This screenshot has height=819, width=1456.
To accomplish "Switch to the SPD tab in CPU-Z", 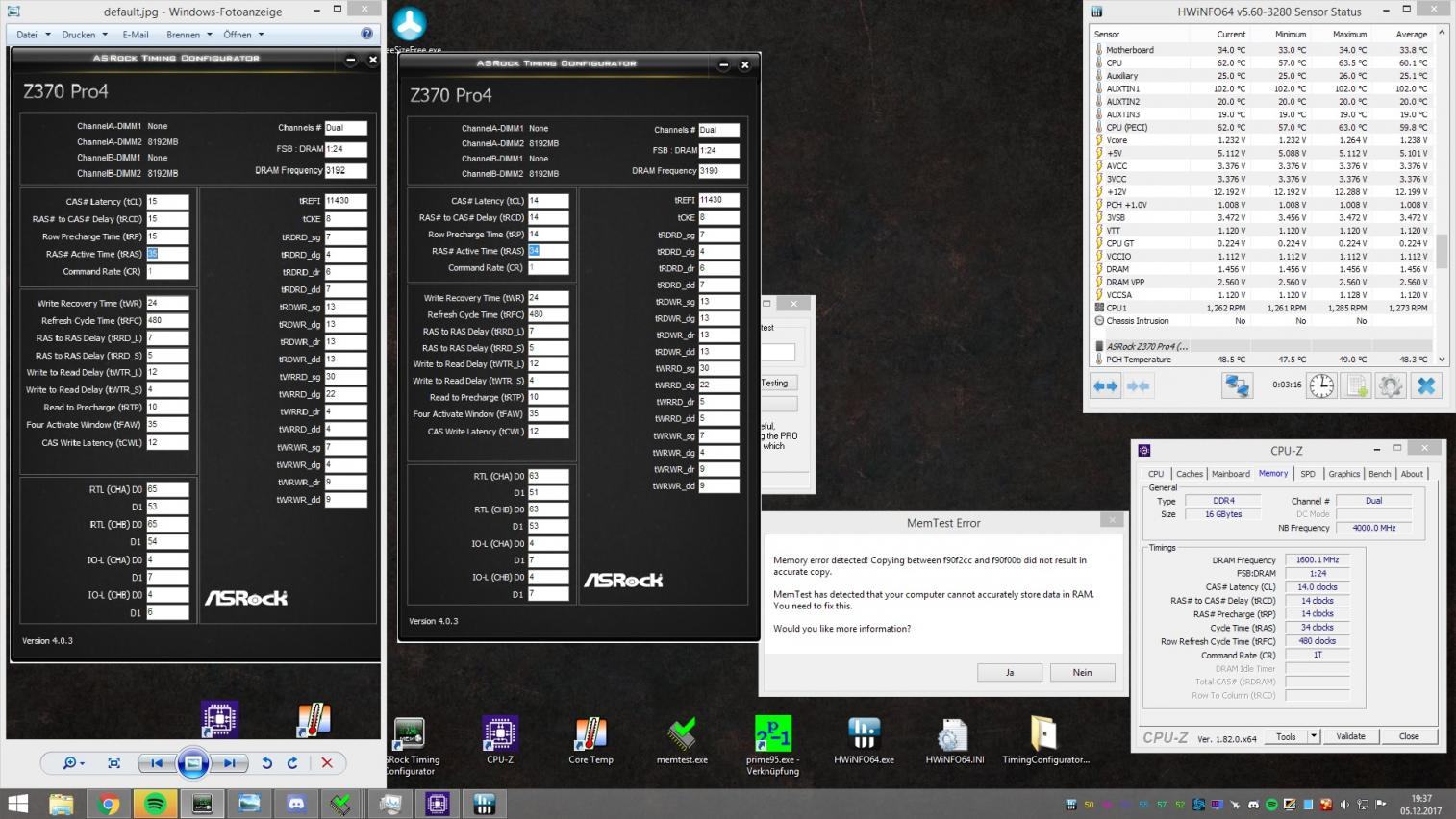I will click(x=1308, y=473).
